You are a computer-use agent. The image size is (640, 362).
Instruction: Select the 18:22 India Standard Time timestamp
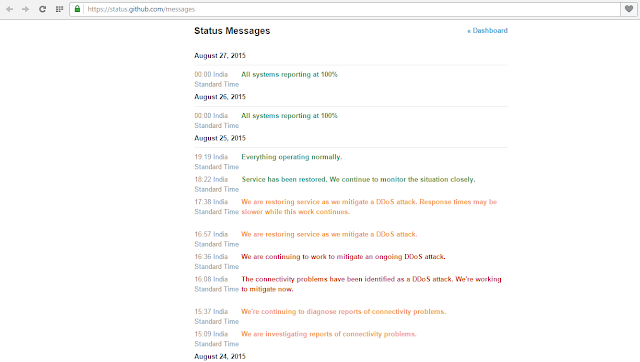click(216, 184)
